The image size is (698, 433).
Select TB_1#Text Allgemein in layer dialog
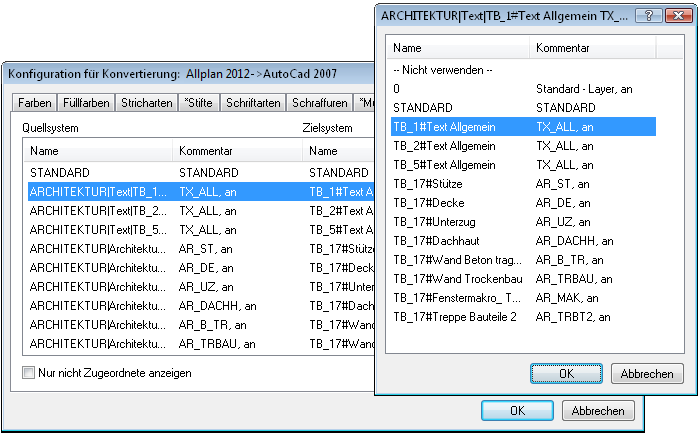pos(524,127)
